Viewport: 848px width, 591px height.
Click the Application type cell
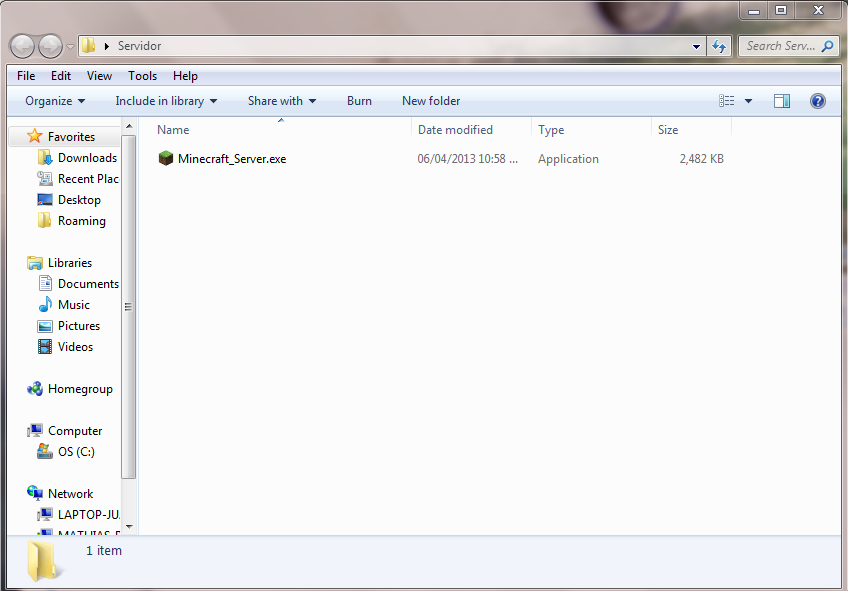coord(568,159)
